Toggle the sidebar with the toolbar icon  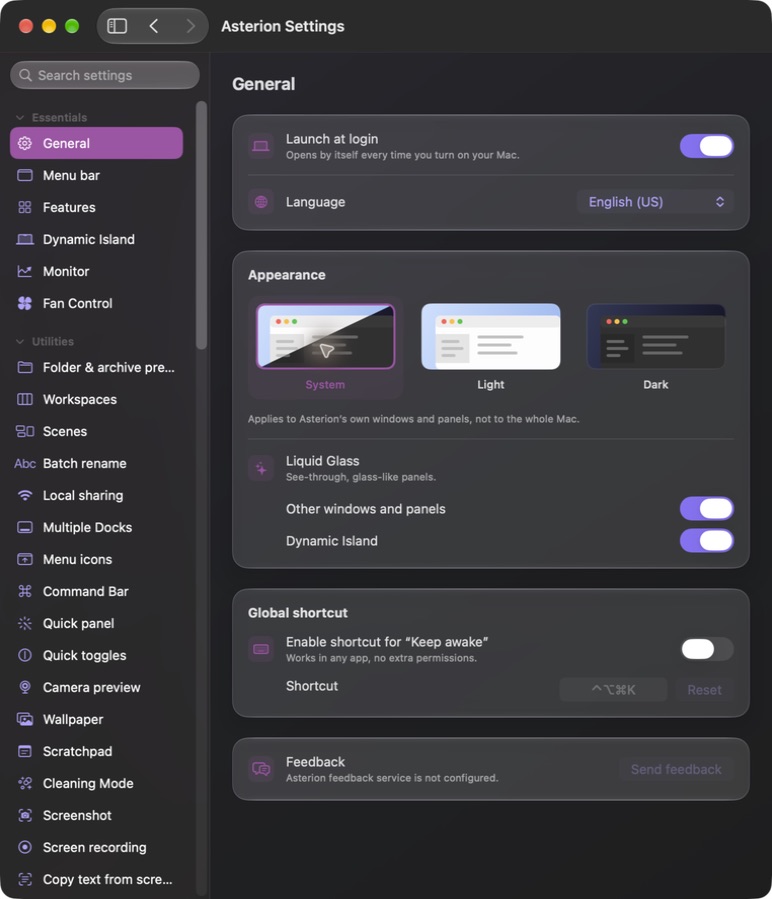117,26
